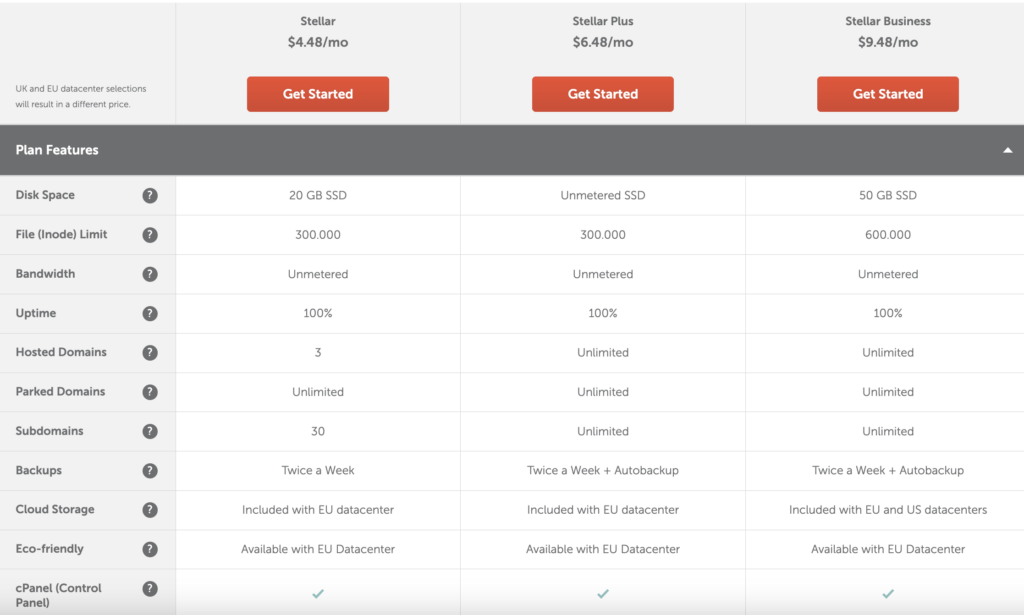The width and height of the screenshot is (1024, 615).
Task: Click the Bandwidth help icon
Action: click(150, 274)
